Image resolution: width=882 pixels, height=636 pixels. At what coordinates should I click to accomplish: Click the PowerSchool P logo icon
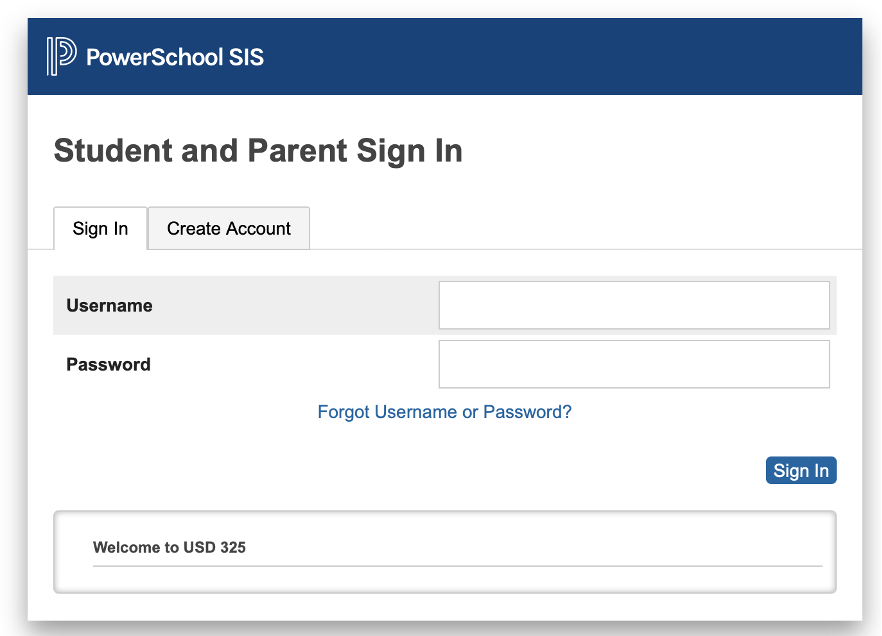pyautogui.click(x=61, y=56)
